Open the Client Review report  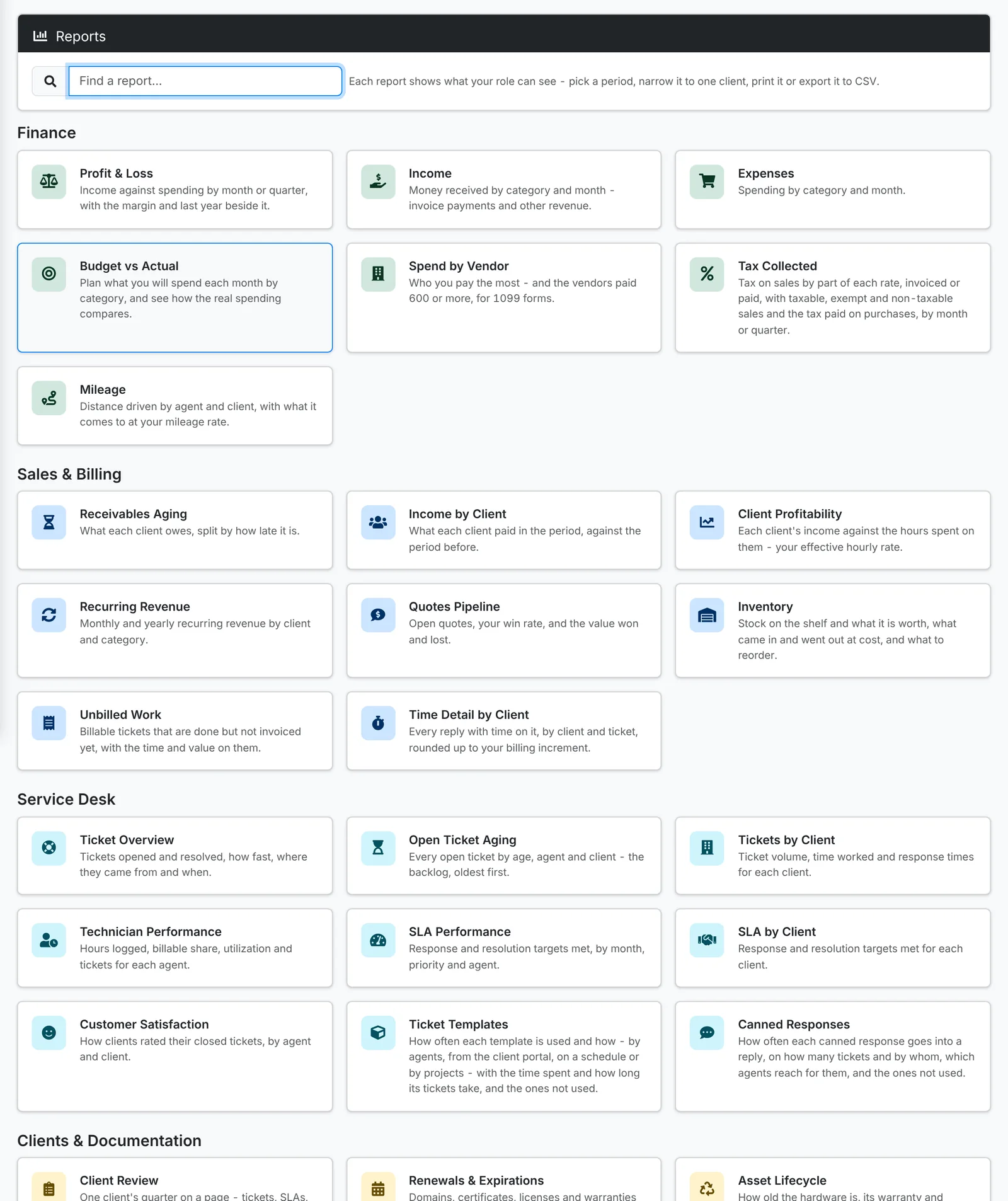[175, 1180]
